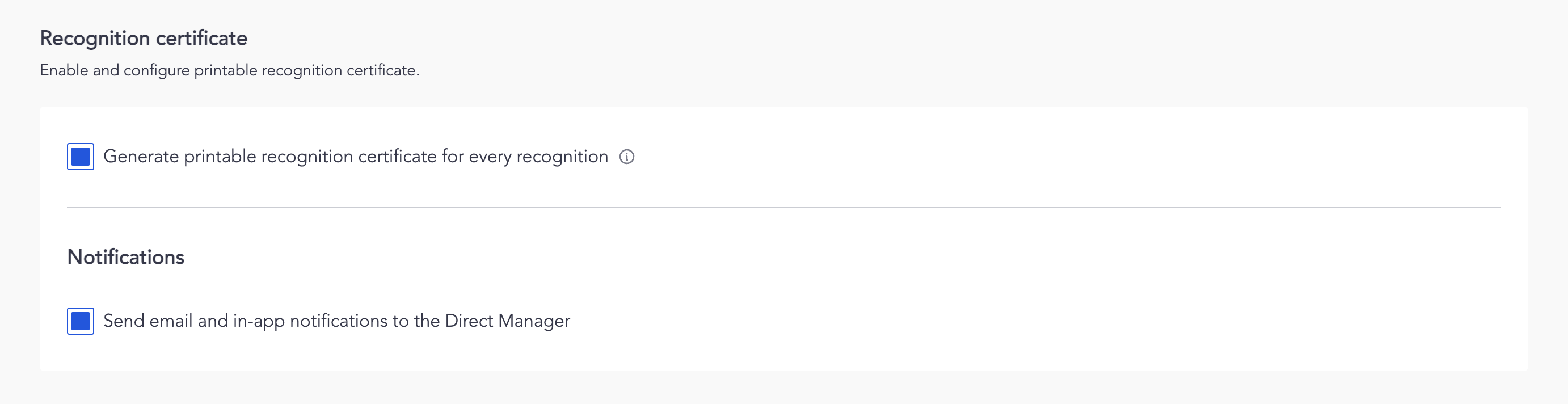Click 'in-app notifications' text in the label
This screenshot has width=1568, height=404.
(310, 321)
